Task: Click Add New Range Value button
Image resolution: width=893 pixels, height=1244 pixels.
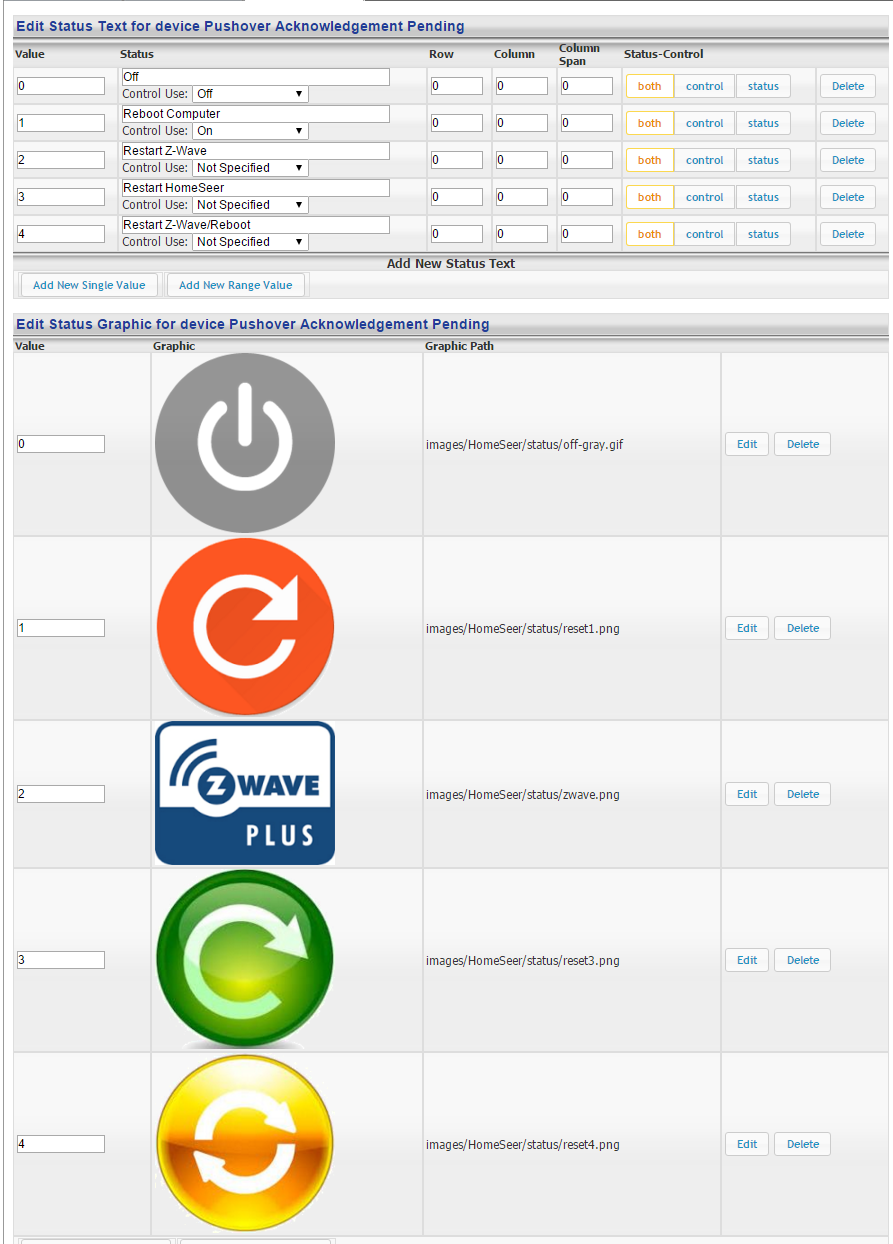Action: [x=236, y=285]
